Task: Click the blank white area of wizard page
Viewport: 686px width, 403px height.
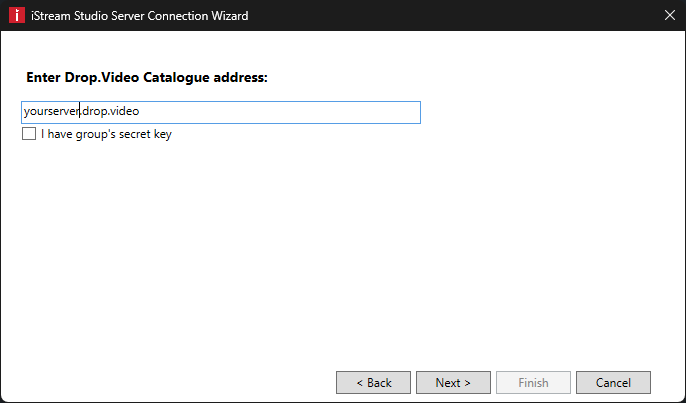Action: click(341, 245)
